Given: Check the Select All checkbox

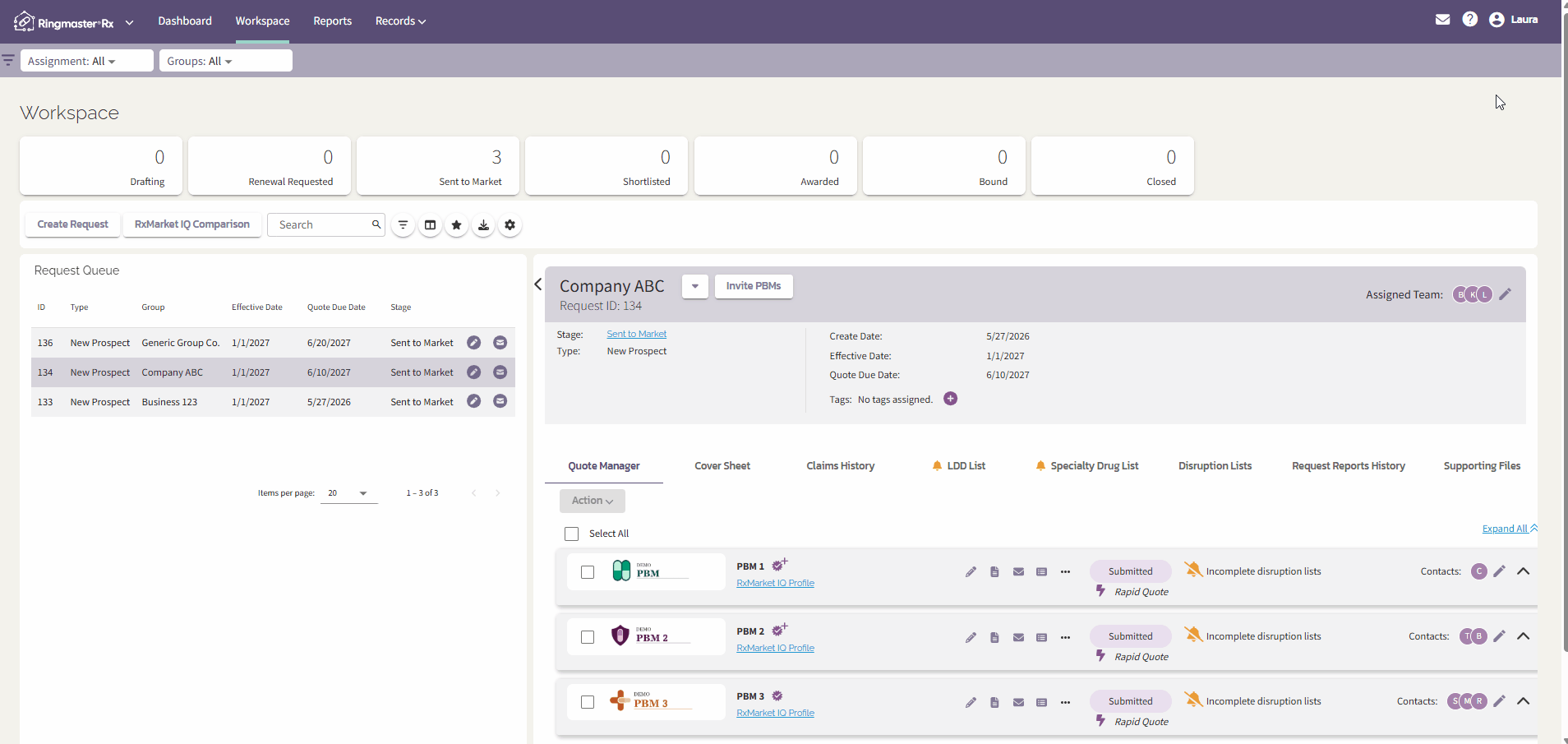Looking at the screenshot, I should point(572,534).
